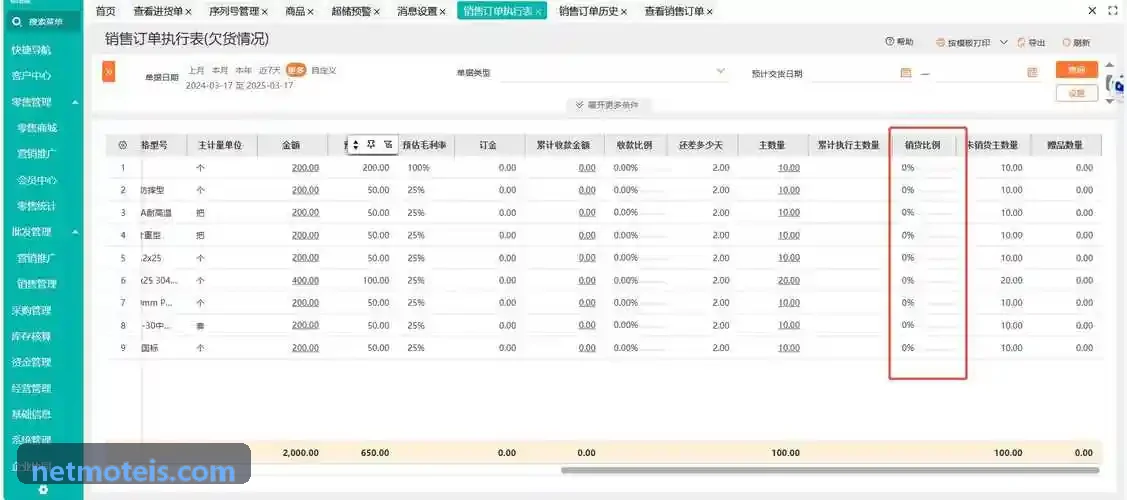
Task: Close the 超储预警 tab
Action: [377, 11]
